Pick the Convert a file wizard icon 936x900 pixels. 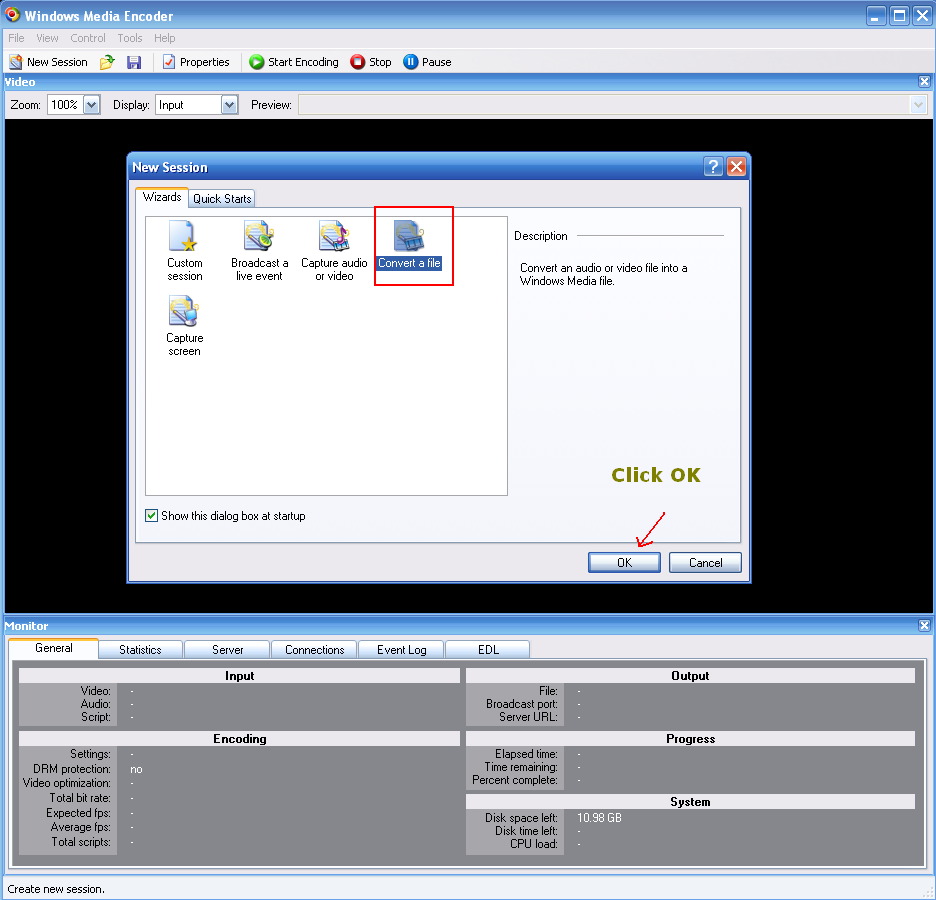pos(409,237)
